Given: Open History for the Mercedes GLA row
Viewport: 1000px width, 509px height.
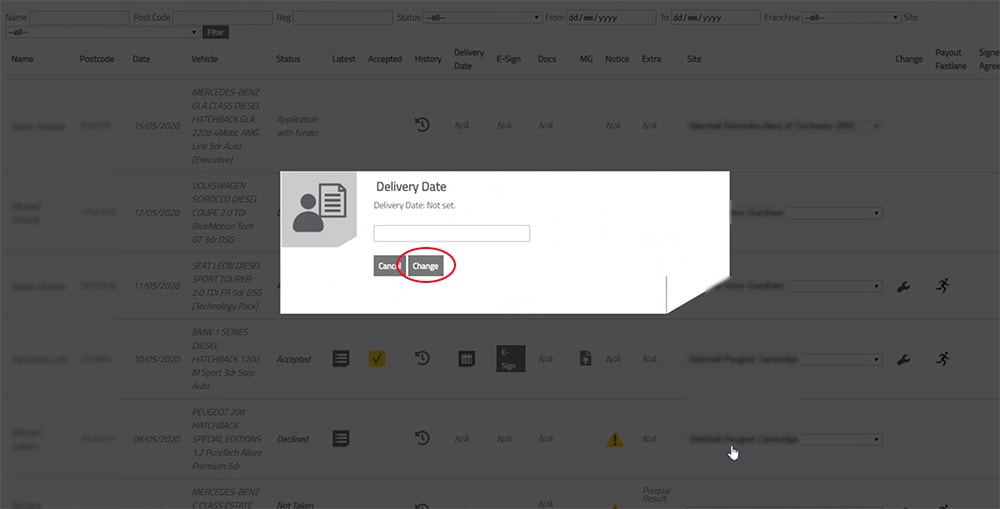Looking at the screenshot, I should (x=423, y=125).
